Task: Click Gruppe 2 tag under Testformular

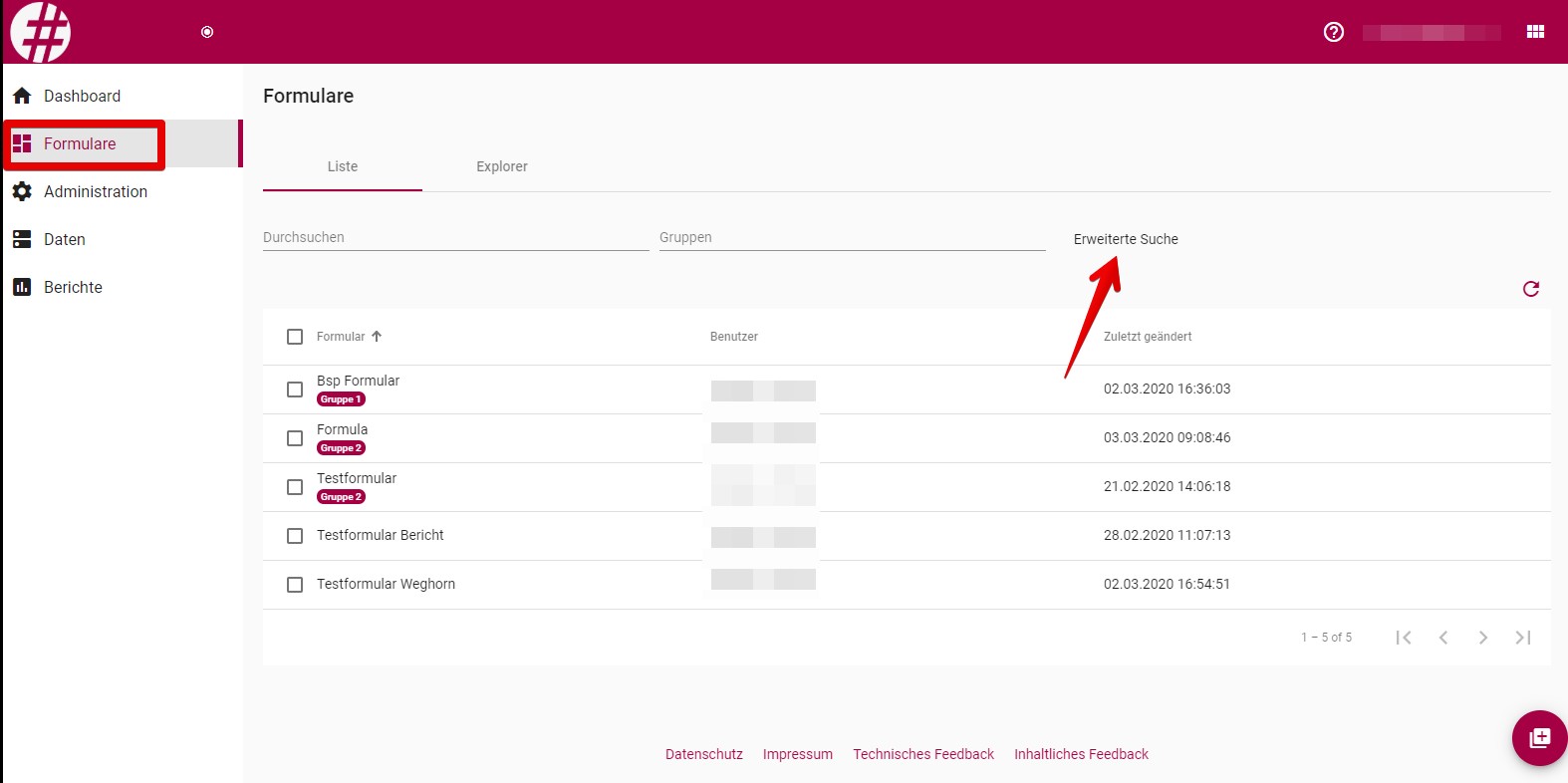Action: tap(341, 497)
